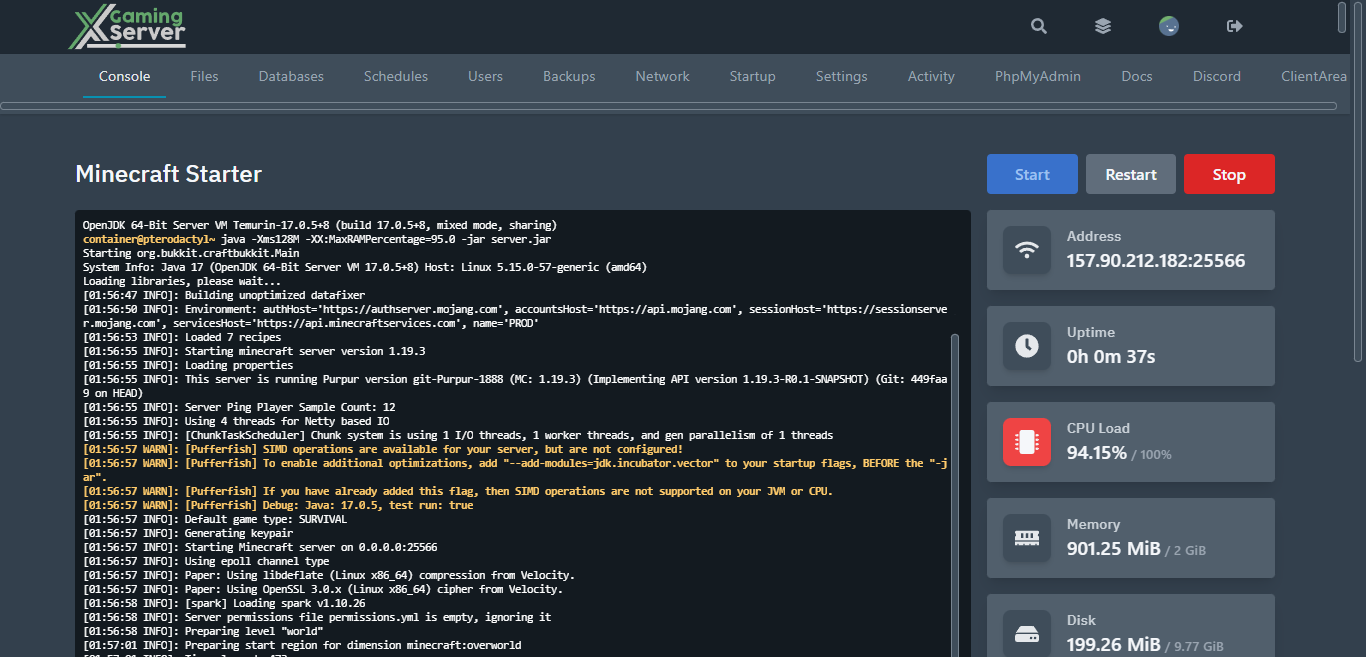This screenshot has height=657, width=1366.
Task: Click the horizontal tab bar scrollbar
Action: (x=668, y=105)
